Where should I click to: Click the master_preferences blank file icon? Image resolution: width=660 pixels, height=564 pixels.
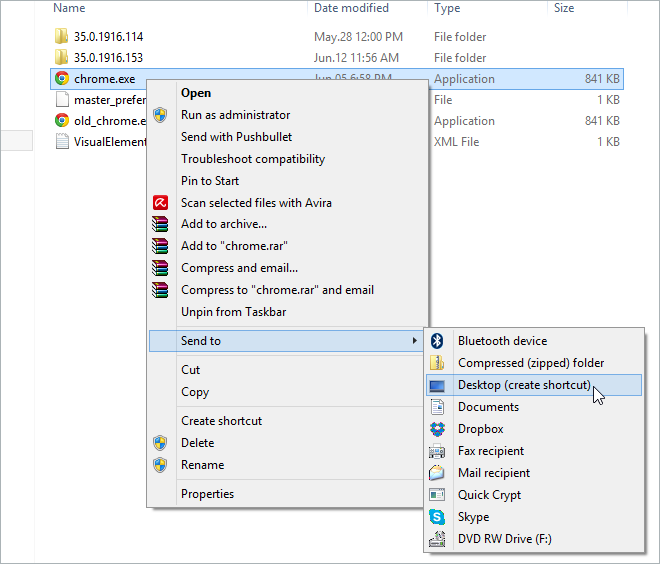[x=62, y=100]
